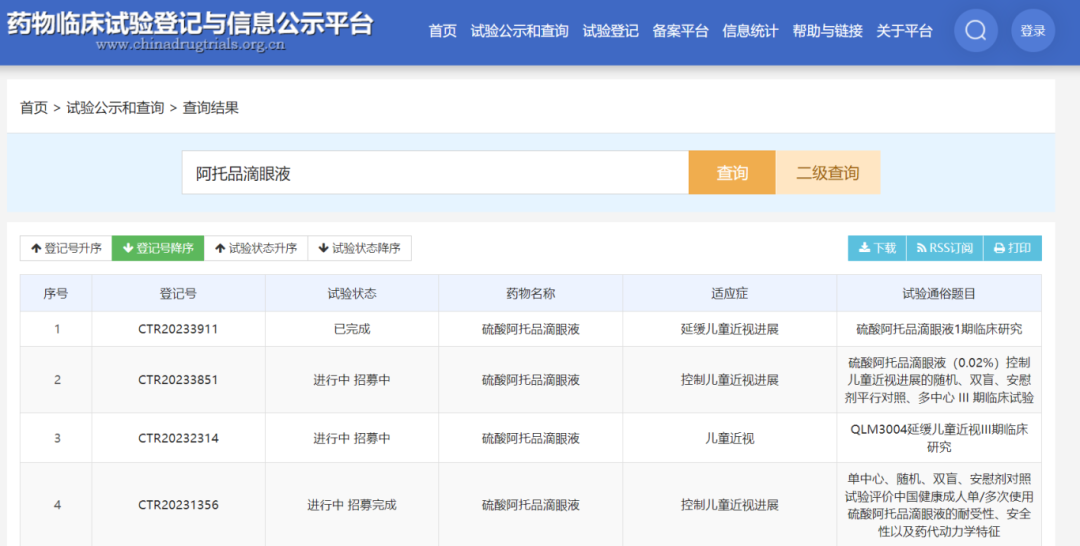Click title 硫酸阿托品滴眼液1期临床研究
1080x546 pixels.
click(x=939, y=329)
